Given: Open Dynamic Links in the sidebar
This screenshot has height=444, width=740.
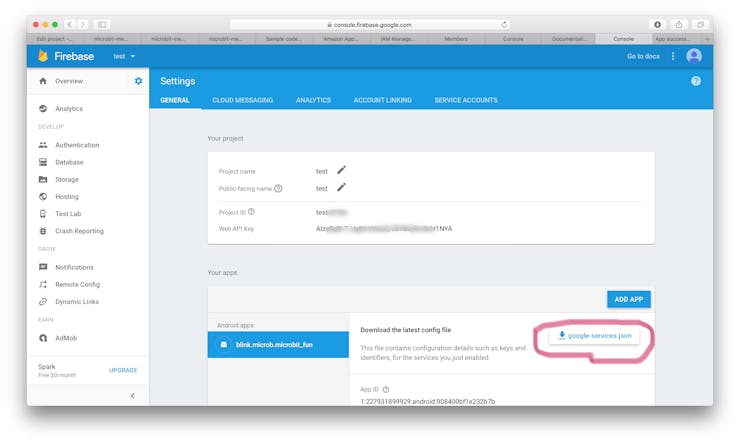Looking at the screenshot, I should (x=77, y=302).
